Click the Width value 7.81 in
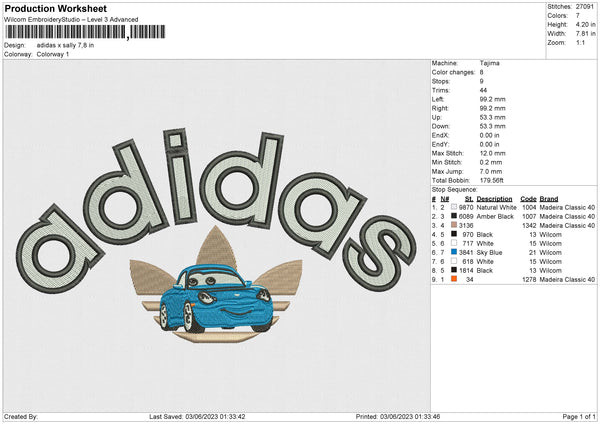Screen dimensions: 600x424 (585, 34)
